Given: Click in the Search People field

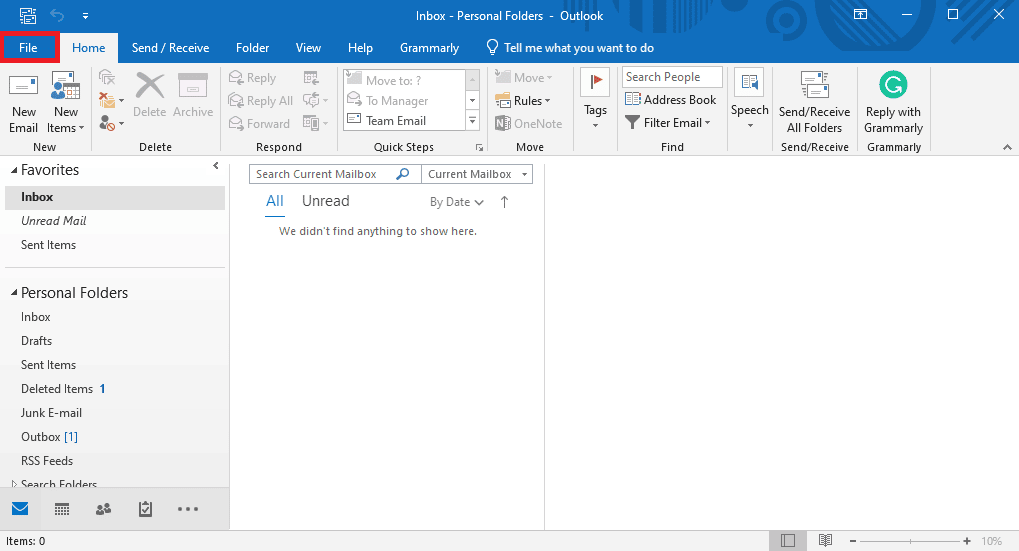Looking at the screenshot, I should 672,77.
